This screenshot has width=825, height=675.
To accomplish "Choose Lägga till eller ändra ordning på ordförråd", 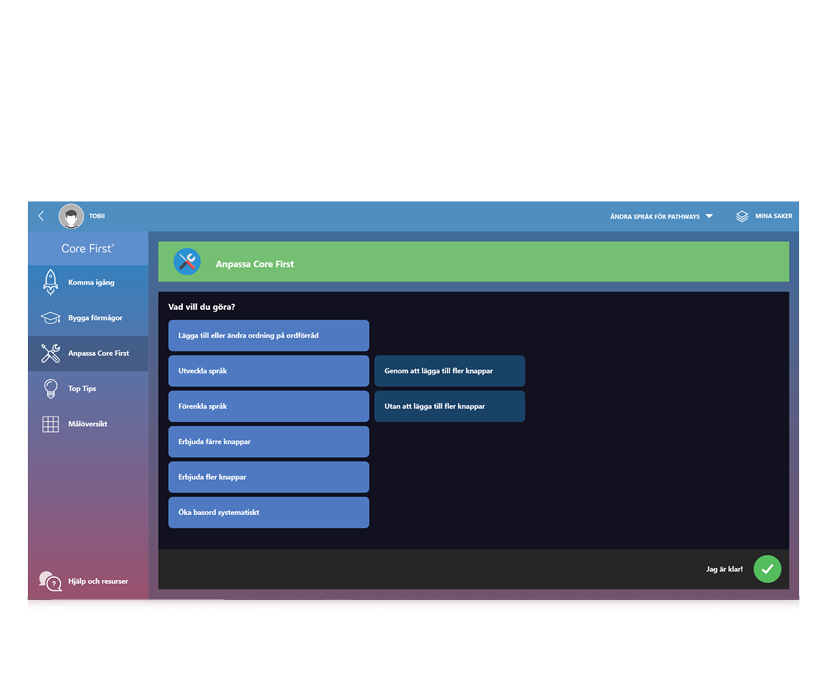I will point(268,336).
